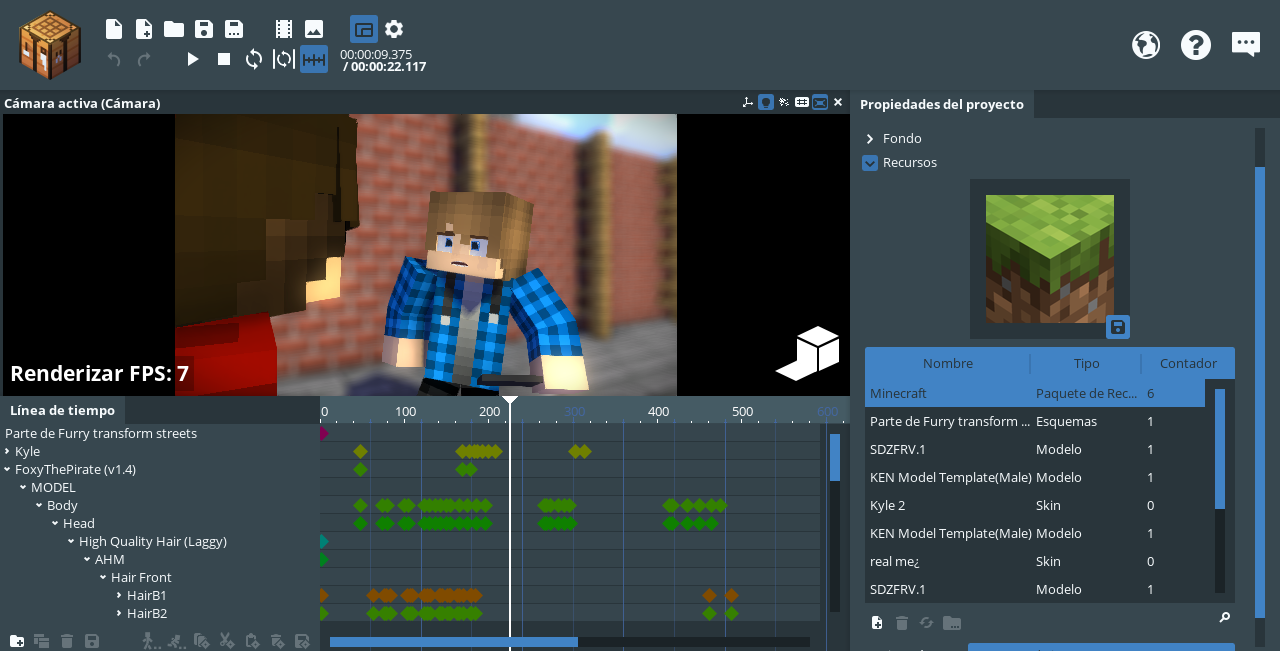
Task: Expand the Fondo section
Action: [x=870, y=139]
